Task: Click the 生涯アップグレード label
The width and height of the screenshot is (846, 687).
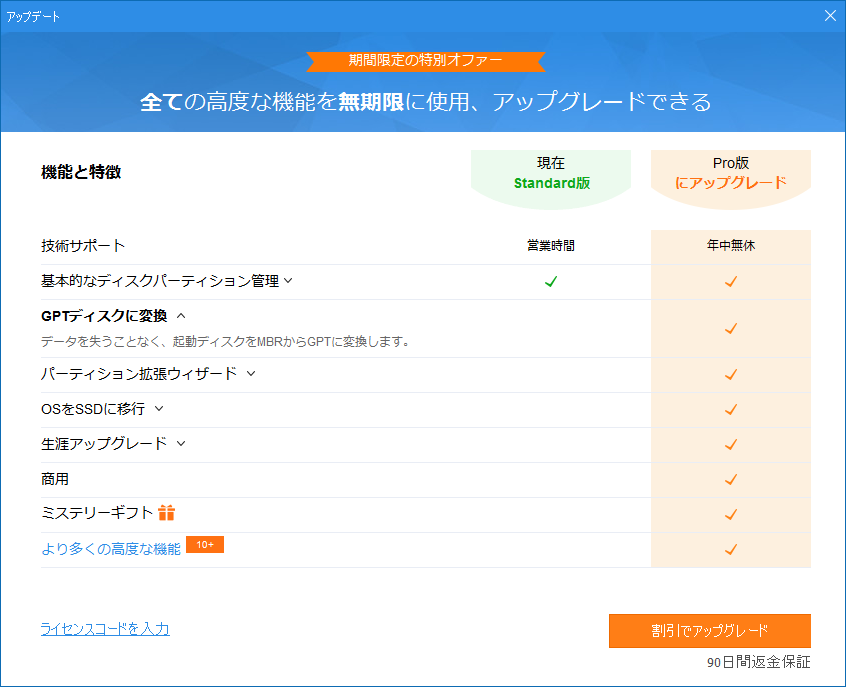Action: (x=104, y=444)
